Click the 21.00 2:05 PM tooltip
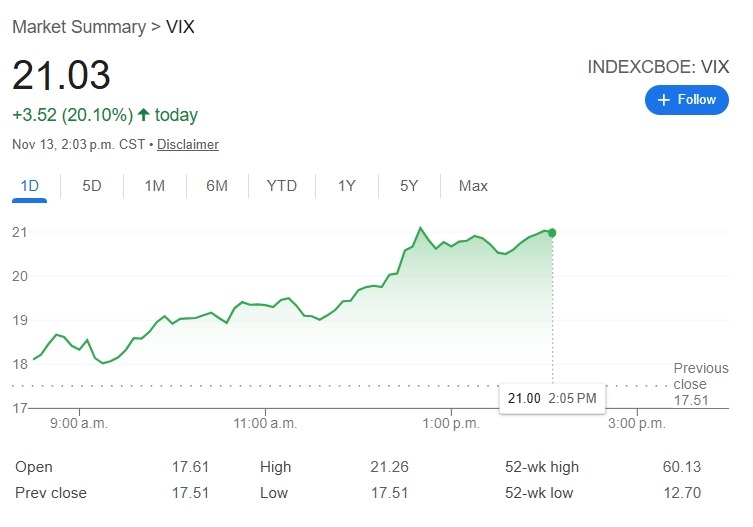 pos(552,398)
